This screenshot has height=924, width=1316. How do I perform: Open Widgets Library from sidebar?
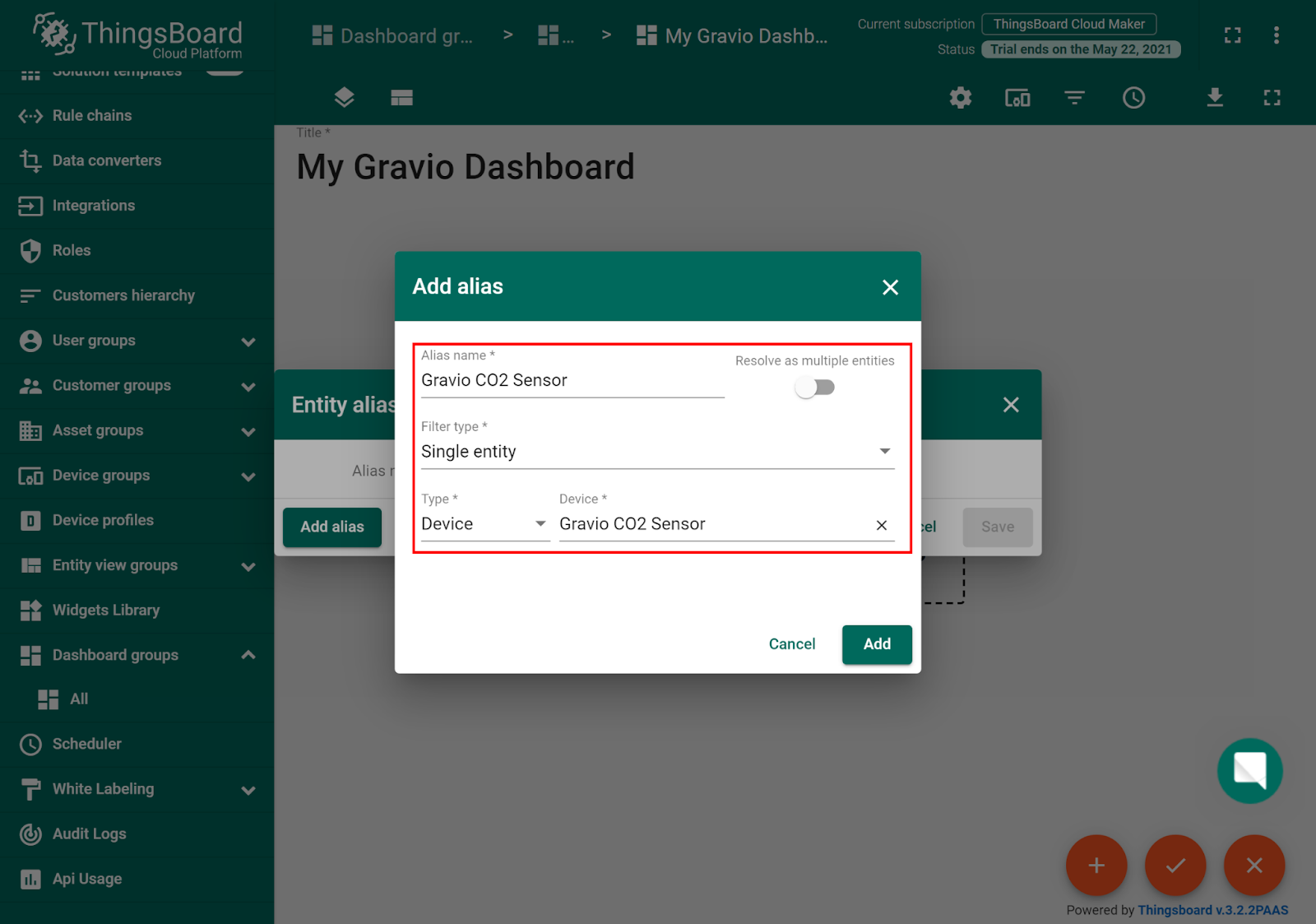pyautogui.click(x=106, y=610)
